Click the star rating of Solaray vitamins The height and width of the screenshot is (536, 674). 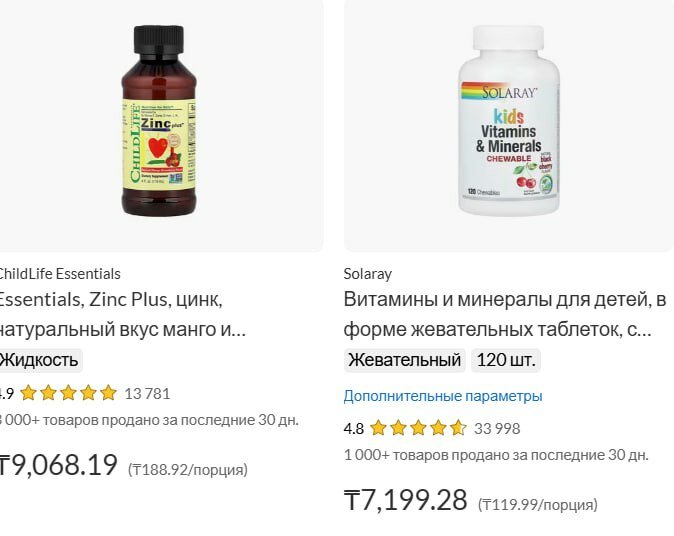pyautogui.click(x=418, y=428)
